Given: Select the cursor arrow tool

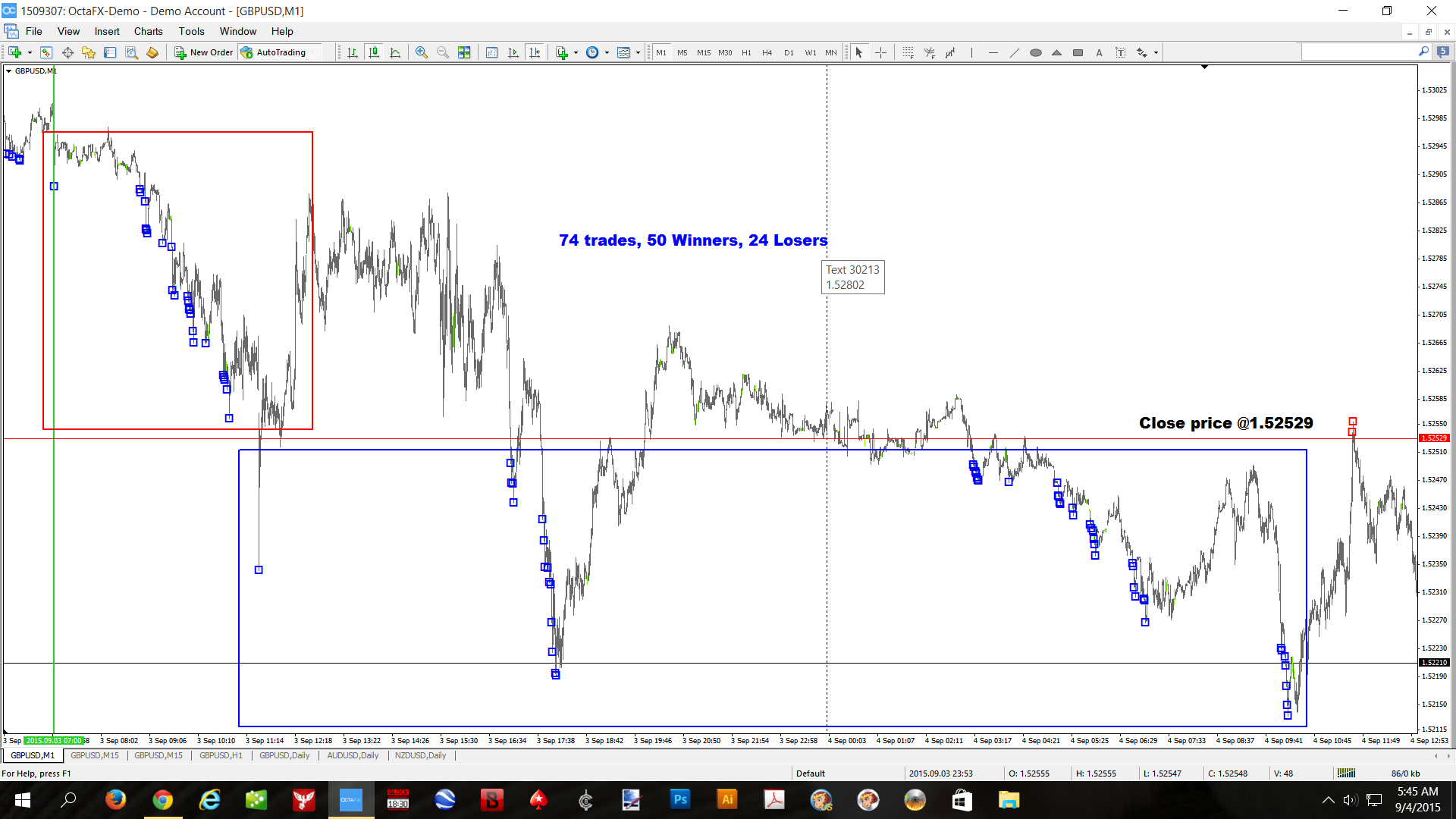Looking at the screenshot, I should point(859,52).
